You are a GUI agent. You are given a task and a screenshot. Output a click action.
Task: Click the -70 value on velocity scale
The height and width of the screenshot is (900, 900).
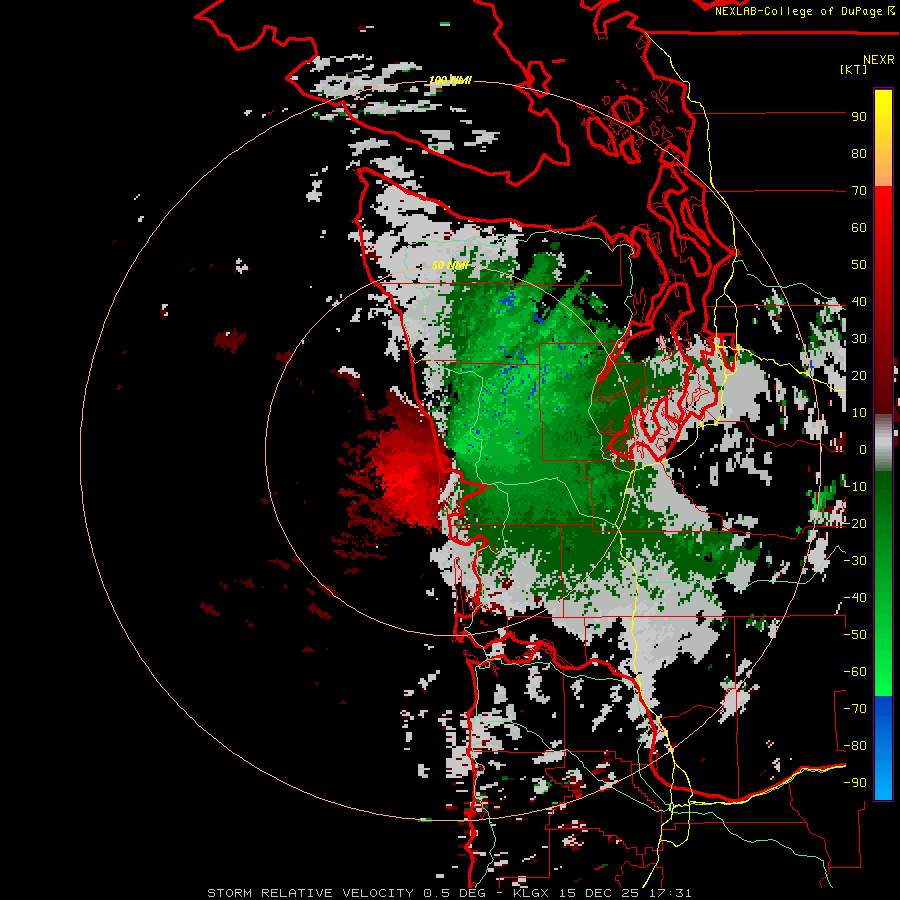855,709
